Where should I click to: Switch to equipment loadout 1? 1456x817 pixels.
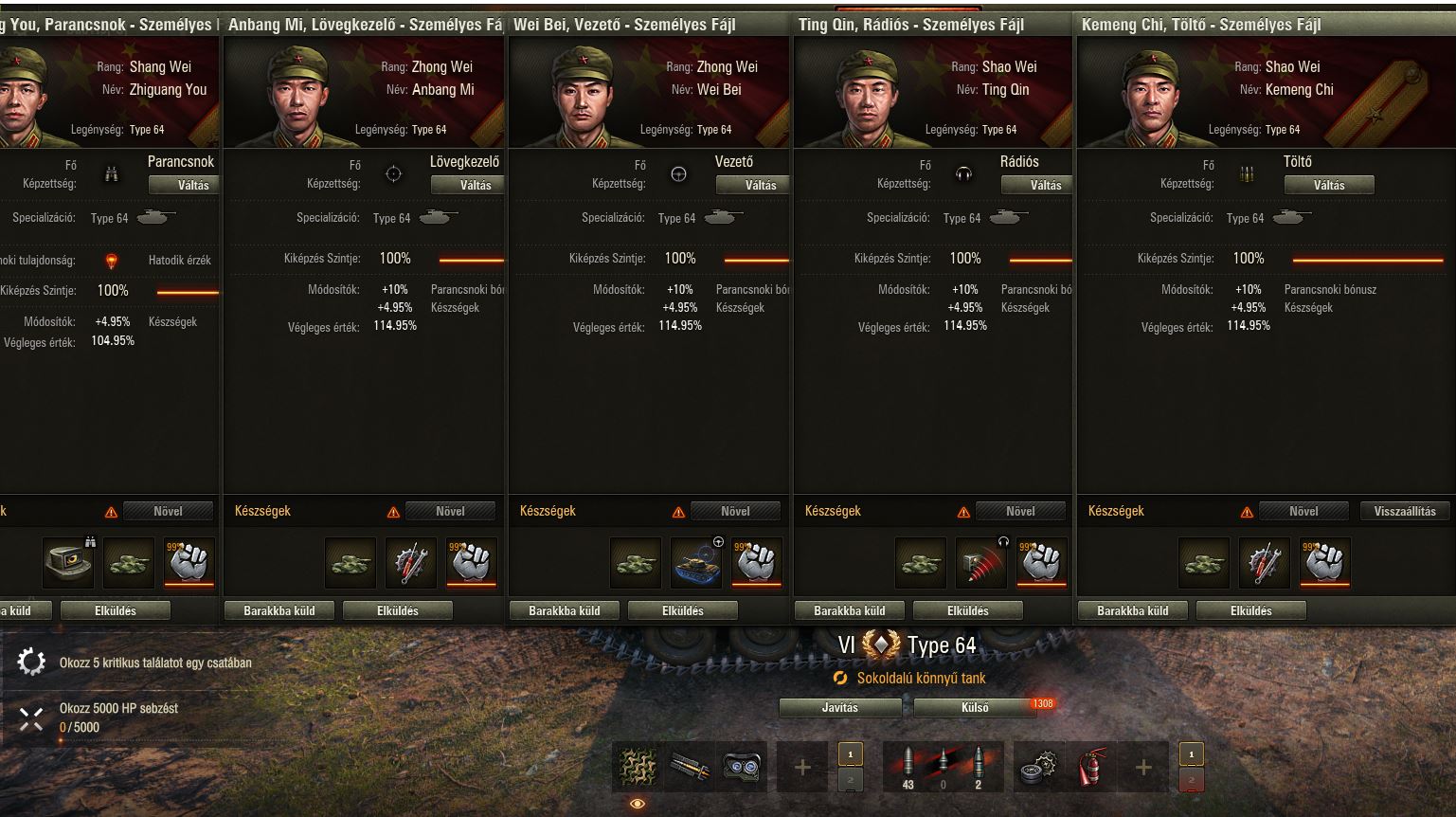pos(850,754)
